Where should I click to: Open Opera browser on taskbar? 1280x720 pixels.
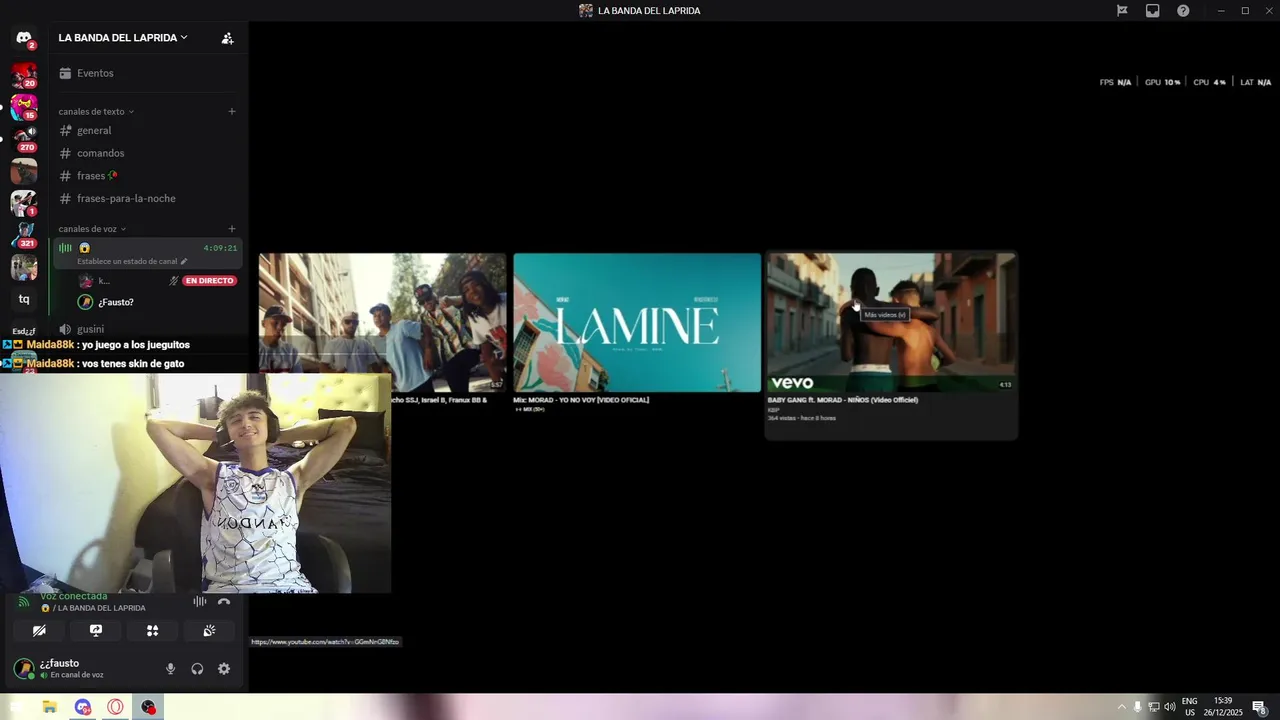pos(116,707)
